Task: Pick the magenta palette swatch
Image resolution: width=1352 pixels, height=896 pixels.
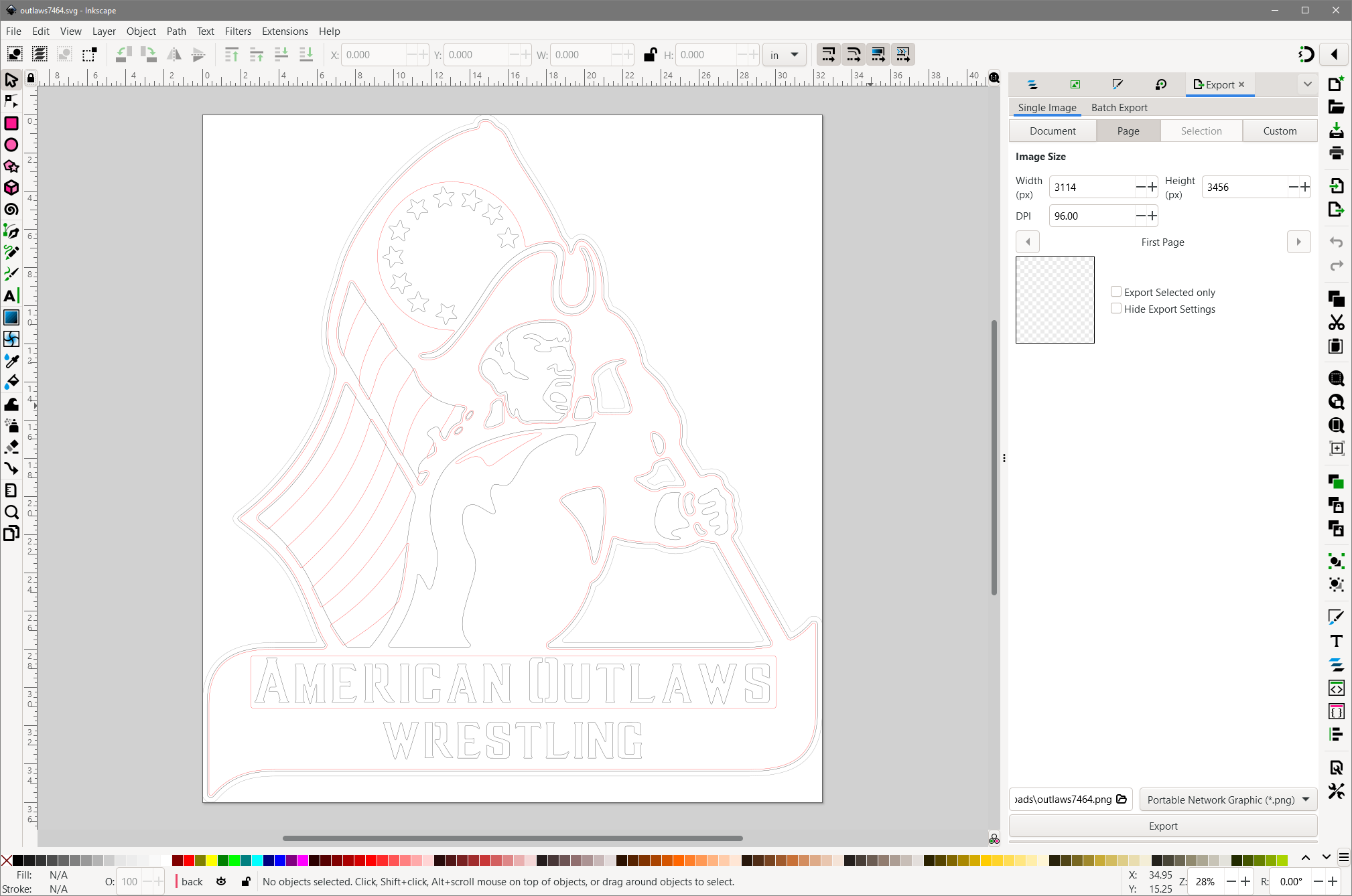Action: (302, 861)
